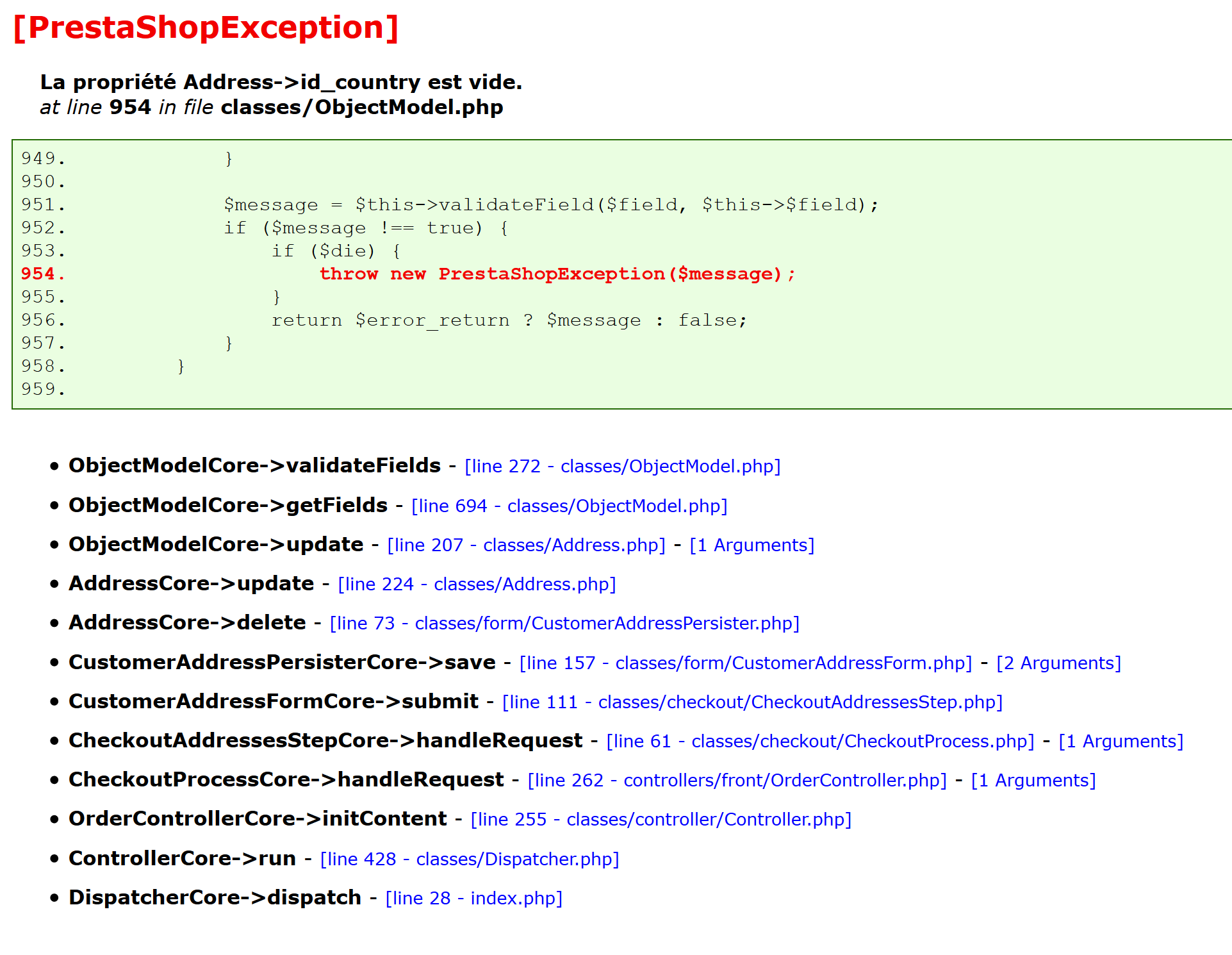
Task: Open link line 28 index.php
Action: [474, 898]
